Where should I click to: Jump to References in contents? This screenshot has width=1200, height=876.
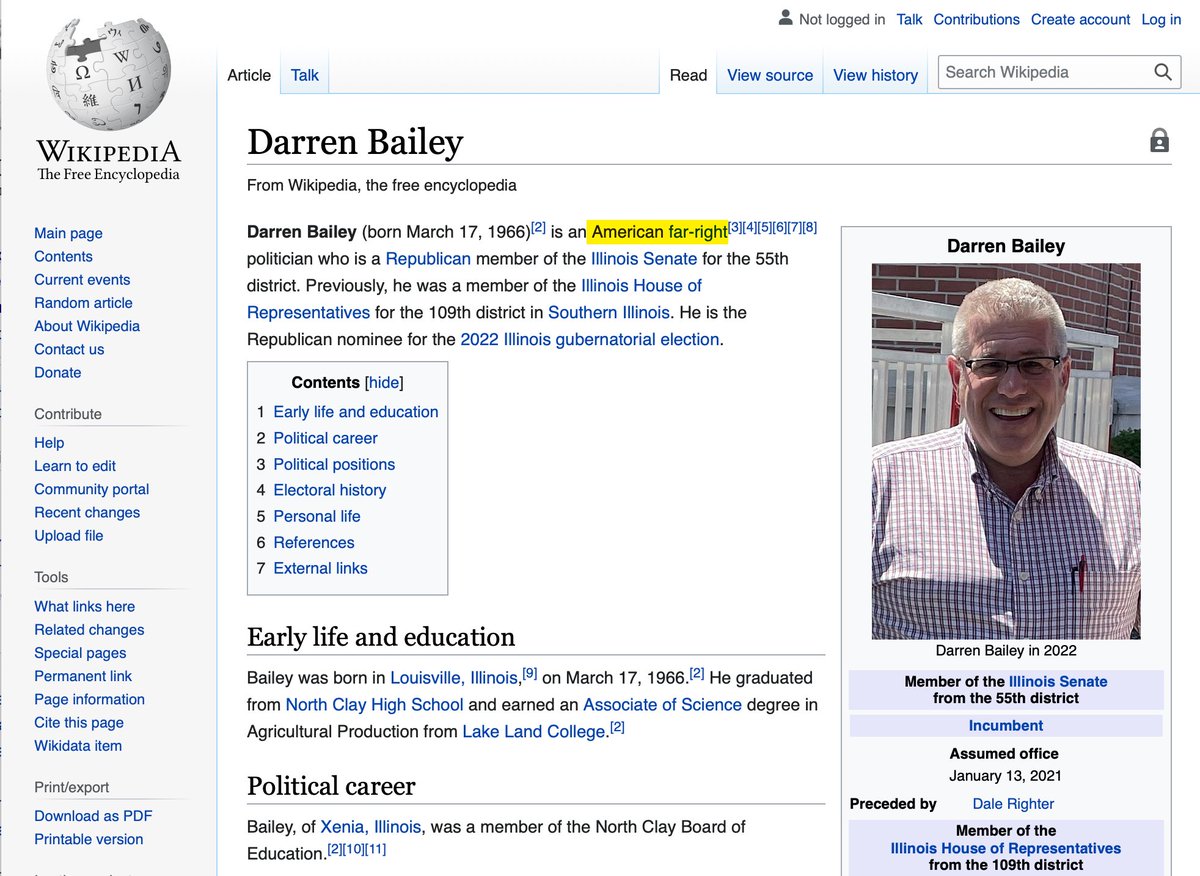314,542
